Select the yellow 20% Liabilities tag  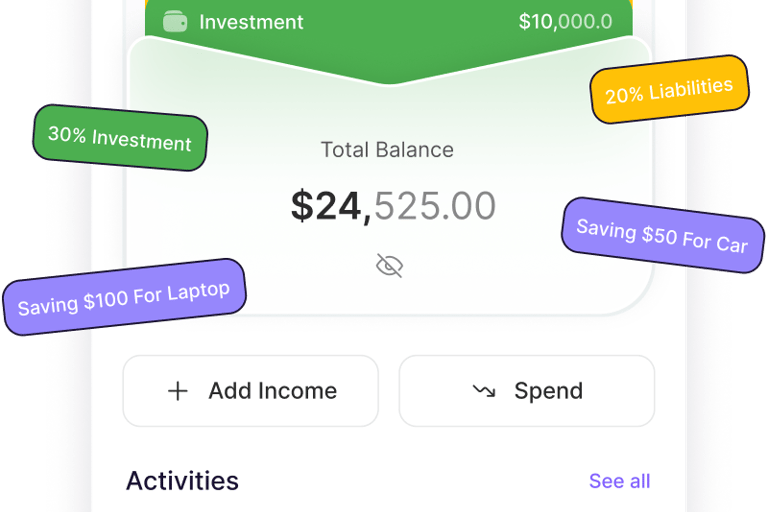pyautogui.click(x=669, y=92)
